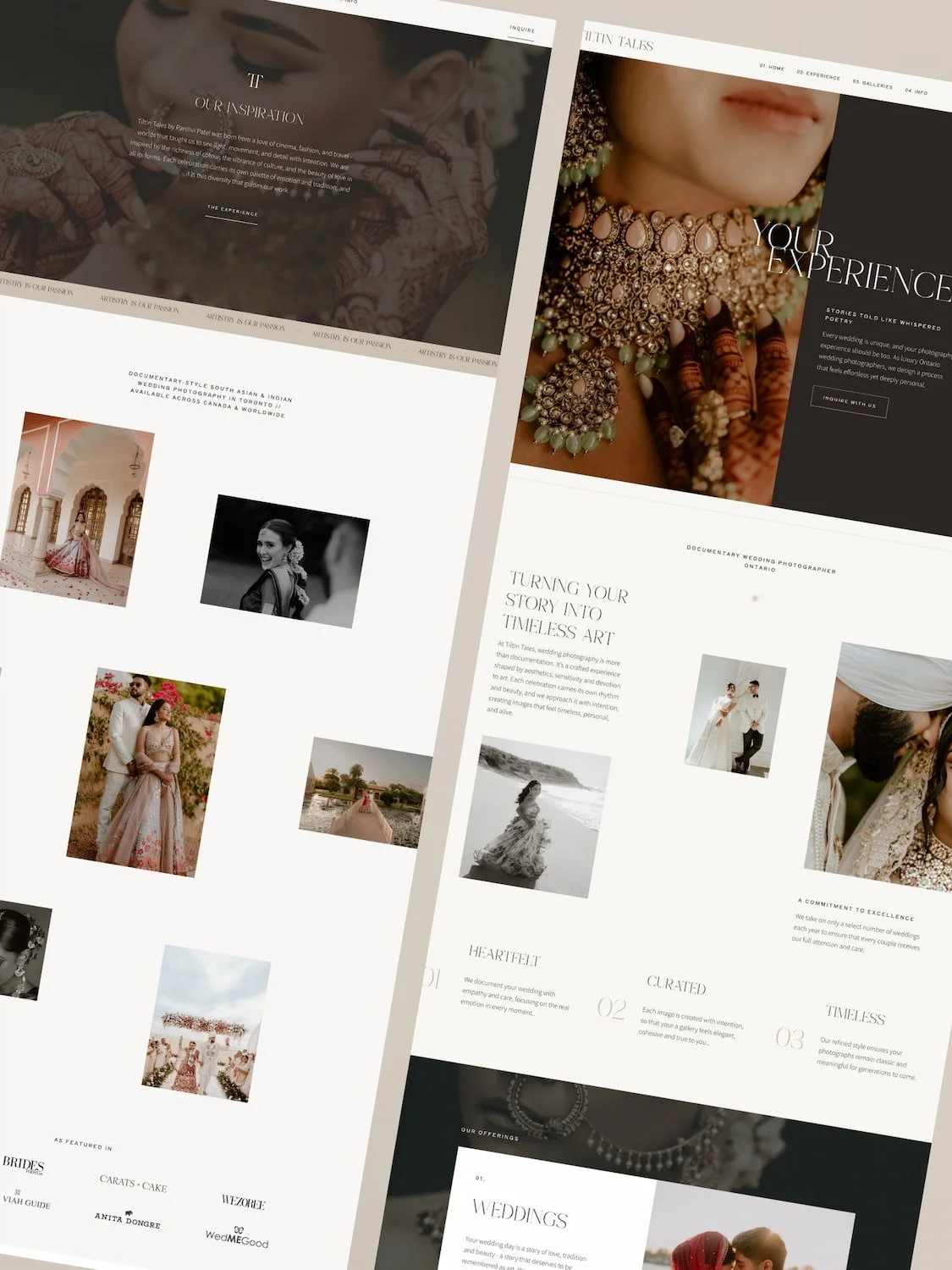Viewport: 952px width, 1270px height.
Task: Click 'Stories Told Like Whispered Poetry' text
Action: point(882,320)
